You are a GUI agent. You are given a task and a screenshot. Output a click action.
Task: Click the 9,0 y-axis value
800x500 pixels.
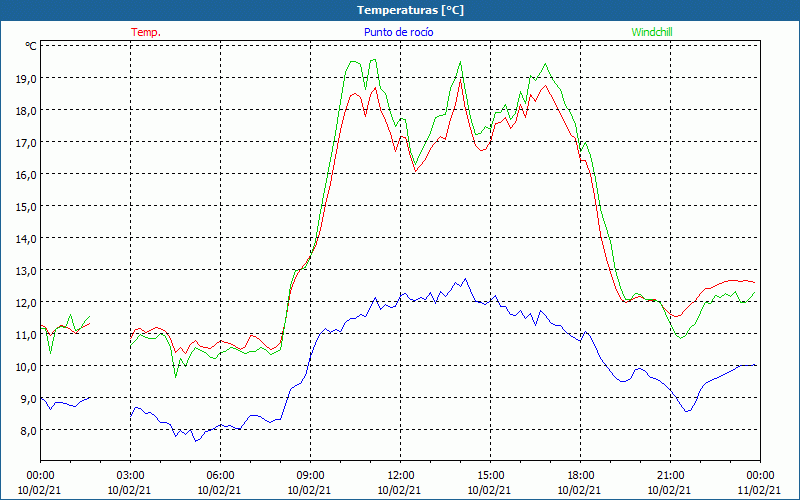tap(29, 398)
